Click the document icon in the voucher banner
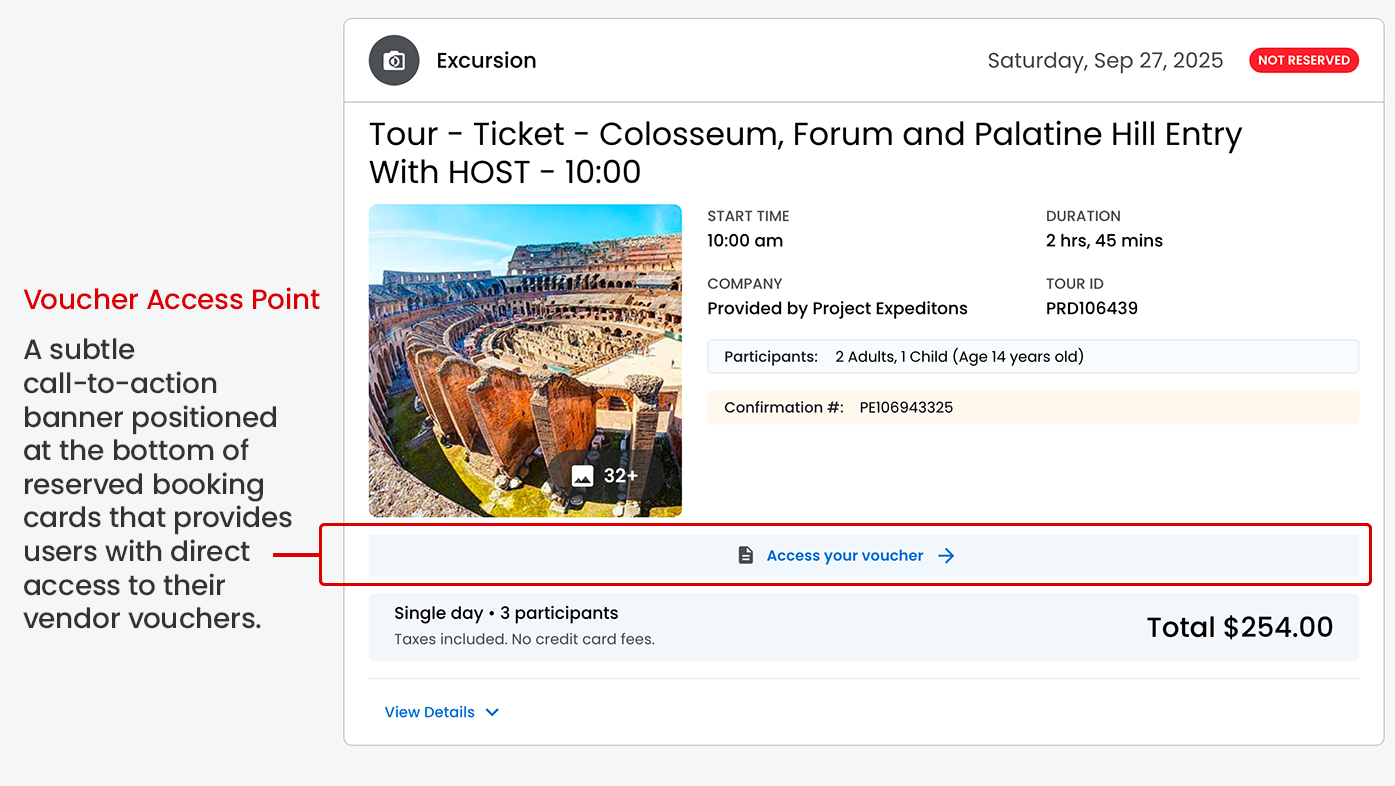 746,555
